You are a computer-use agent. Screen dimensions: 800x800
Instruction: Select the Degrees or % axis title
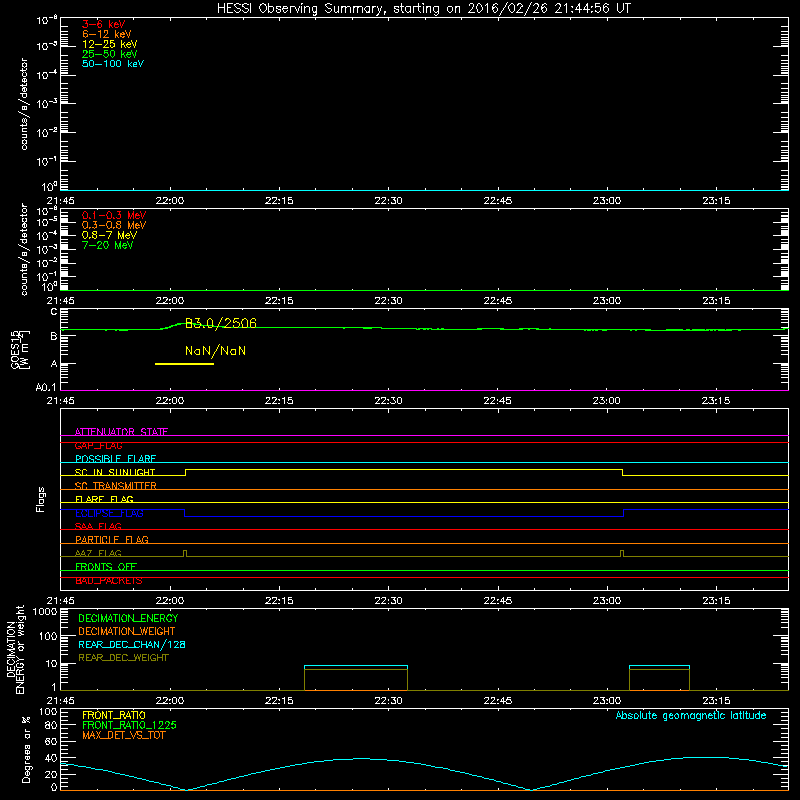(x=26, y=749)
